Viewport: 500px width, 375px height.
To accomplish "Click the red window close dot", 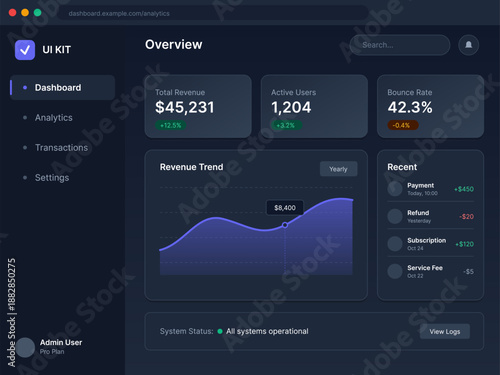I will coord(13,13).
